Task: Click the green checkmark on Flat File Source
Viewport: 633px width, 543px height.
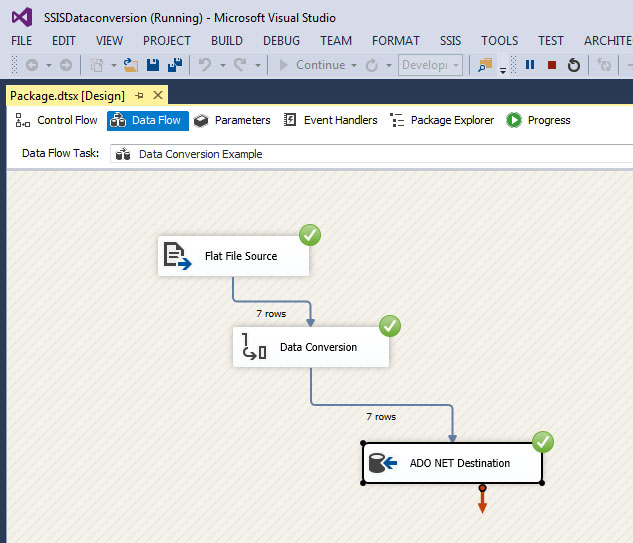Action: tap(310, 235)
